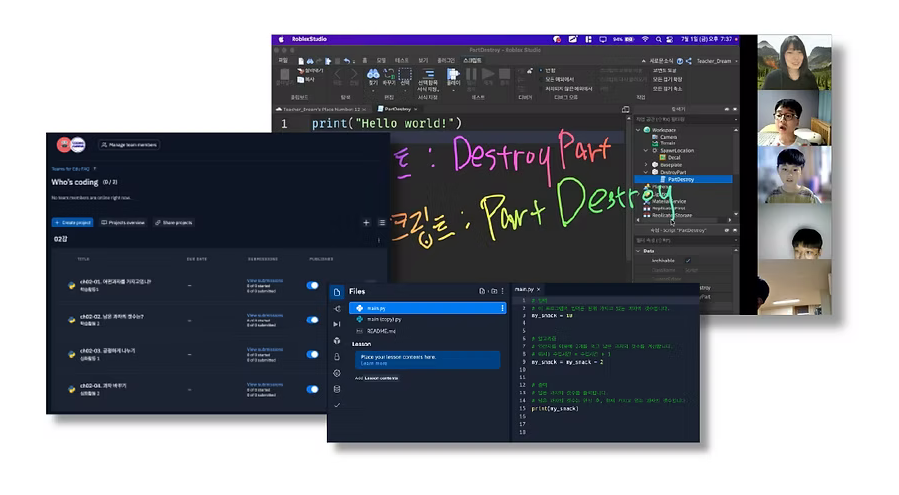Click the new file icon in Files header
899x495 pixels.
(x=482, y=291)
